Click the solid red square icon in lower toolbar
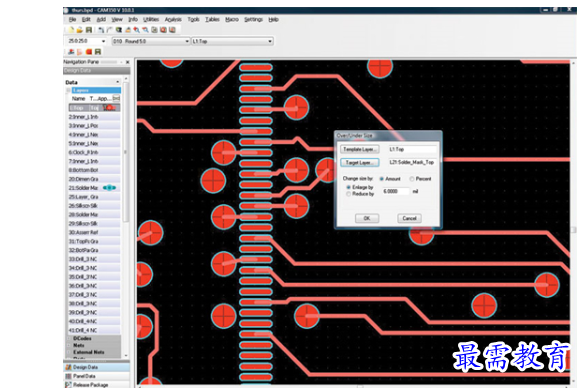The width and height of the screenshot is (577, 388). pos(89,52)
